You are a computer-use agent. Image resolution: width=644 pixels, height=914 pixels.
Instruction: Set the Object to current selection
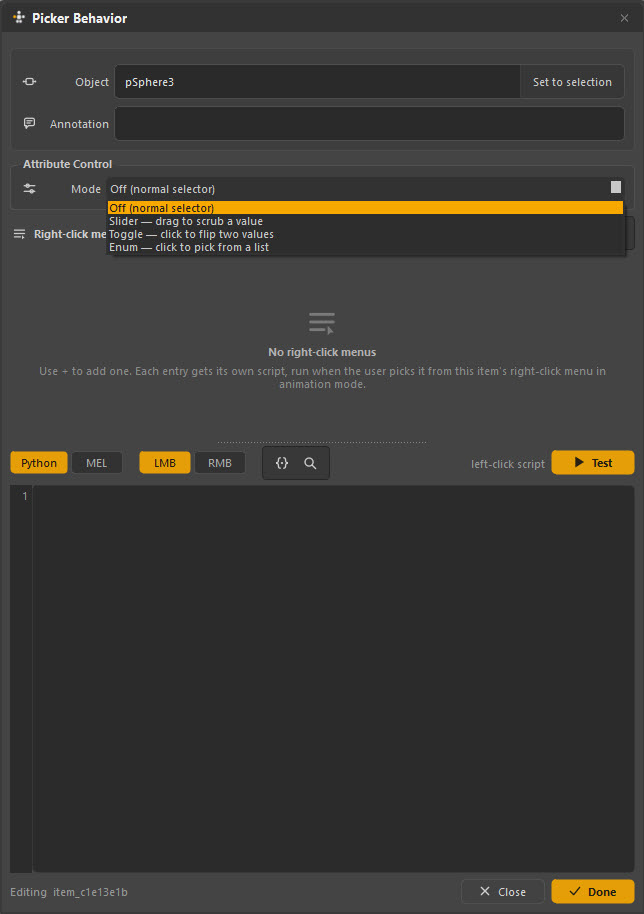[x=572, y=82]
